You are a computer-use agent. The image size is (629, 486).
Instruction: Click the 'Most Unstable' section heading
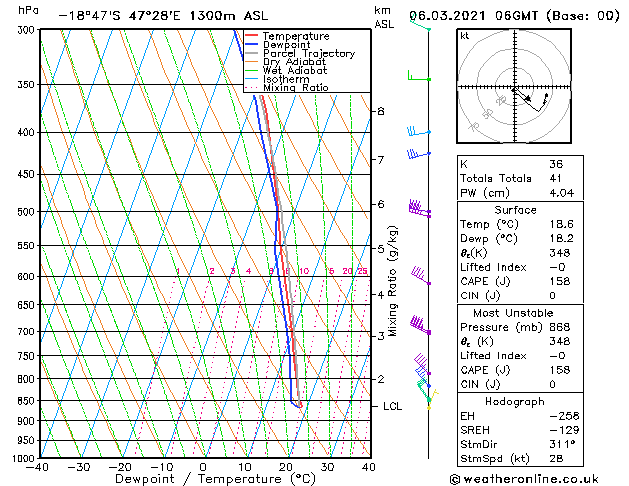[x=513, y=313]
